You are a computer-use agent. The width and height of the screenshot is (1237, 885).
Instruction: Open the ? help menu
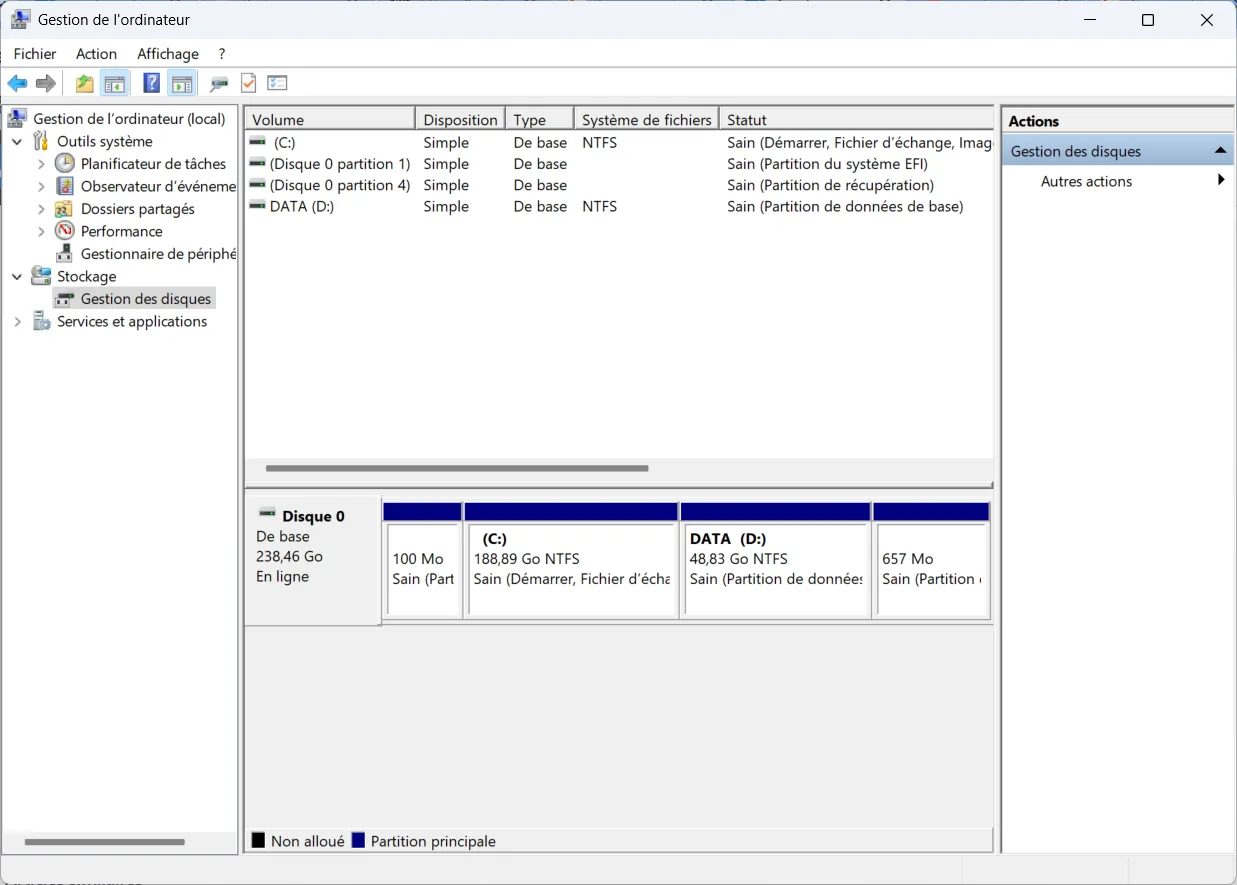(x=222, y=54)
